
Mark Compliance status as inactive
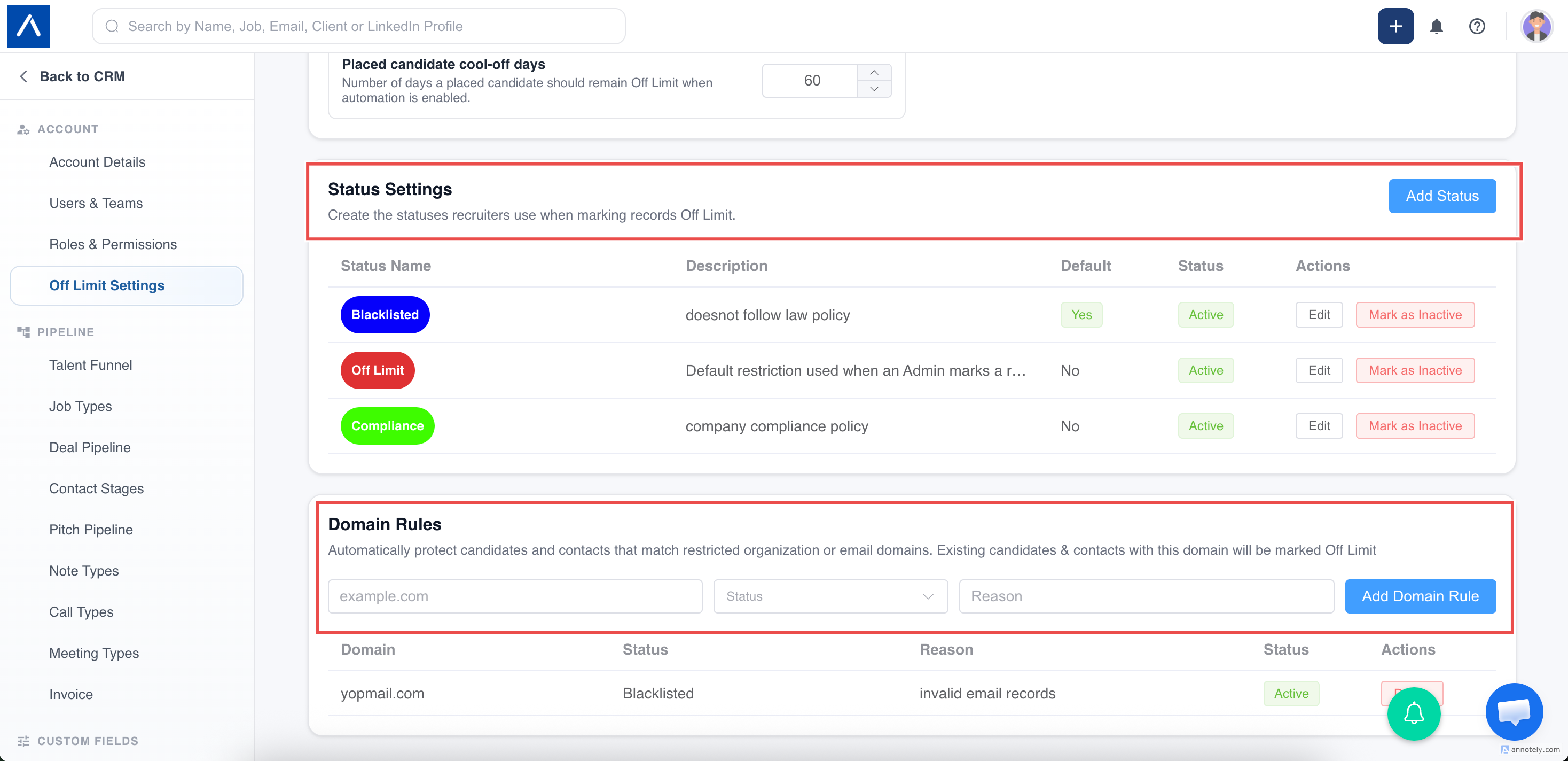[x=1415, y=426]
